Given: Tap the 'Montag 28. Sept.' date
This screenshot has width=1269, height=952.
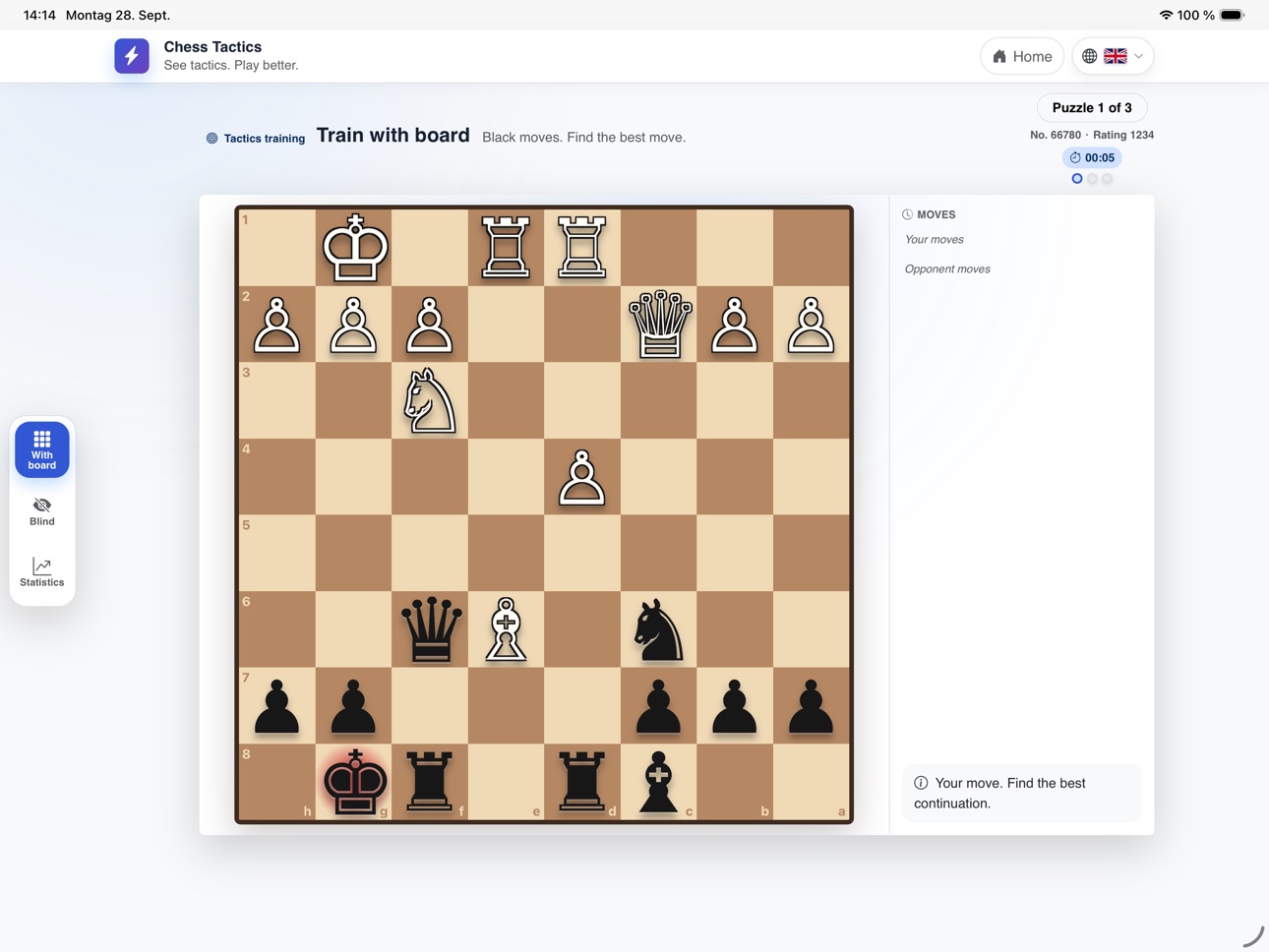Looking at the screenshot, I should (118, 15).
